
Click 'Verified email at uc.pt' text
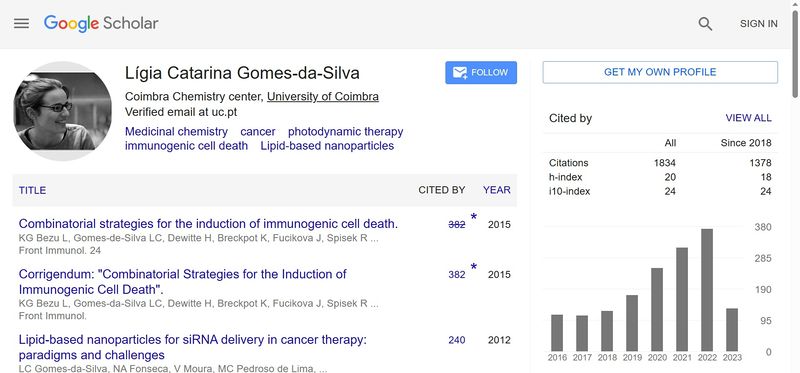[x=181, y=112]
